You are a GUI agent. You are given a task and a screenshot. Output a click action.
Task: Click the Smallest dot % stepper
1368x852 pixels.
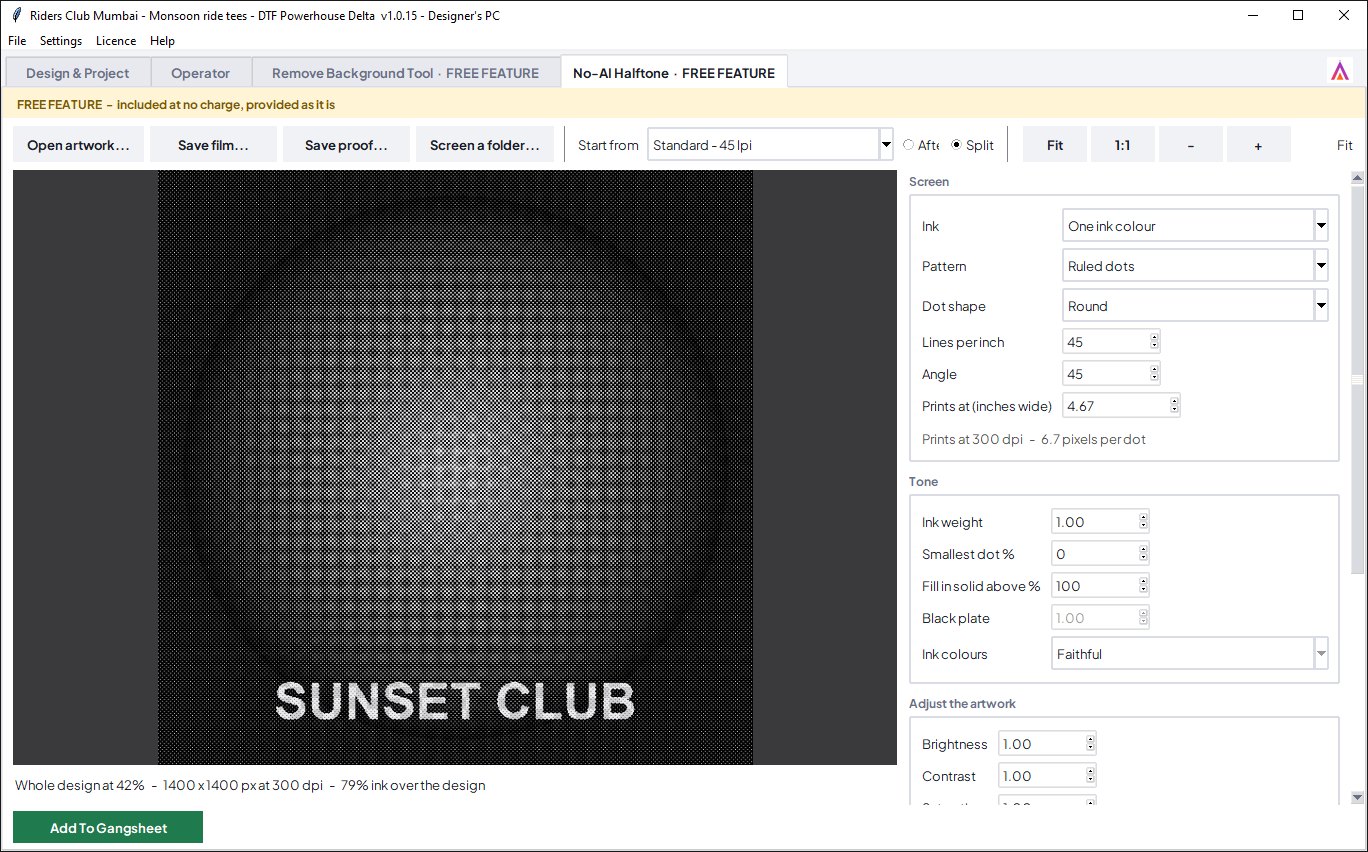pos(1144,554)
